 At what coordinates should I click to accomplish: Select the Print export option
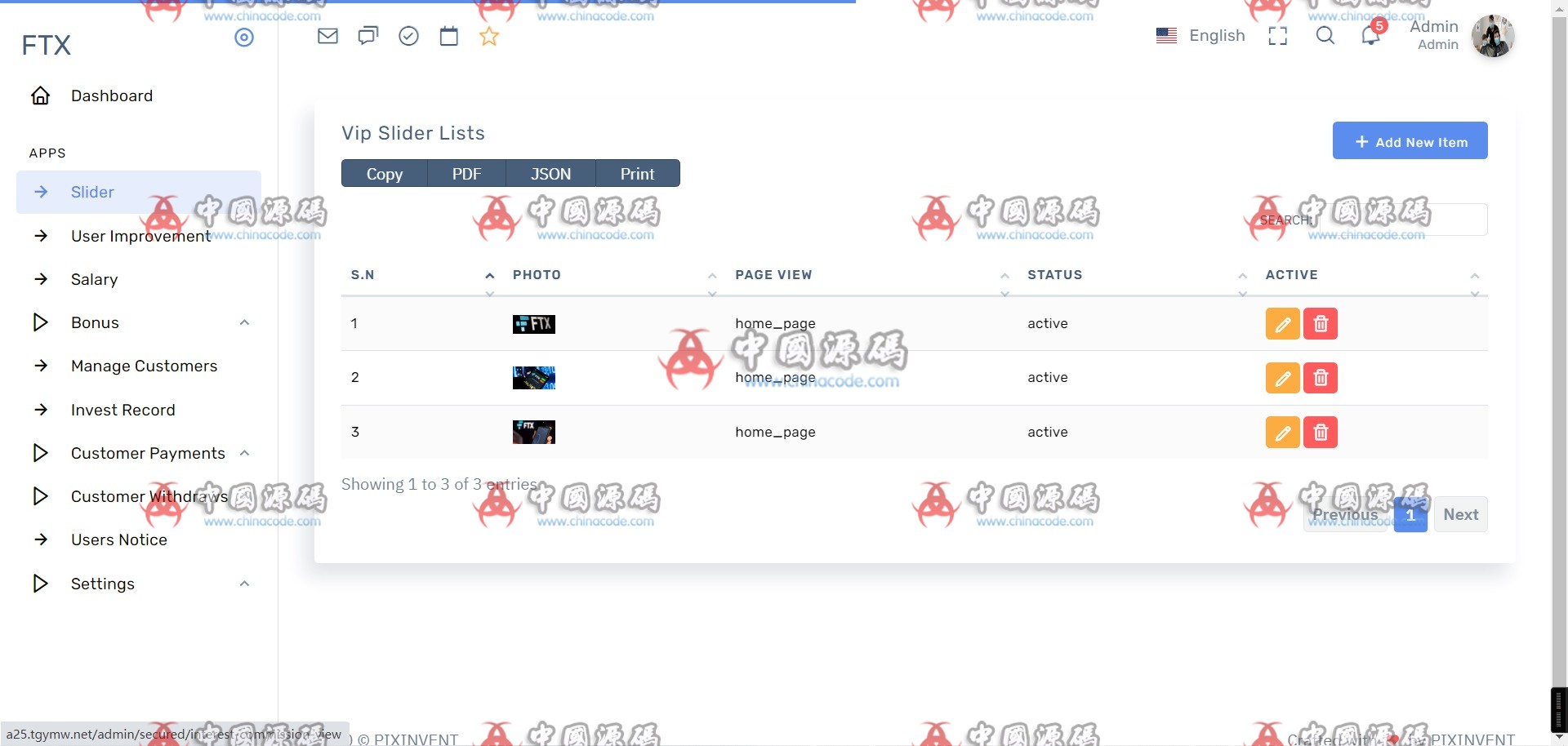[x=636, y=173]
